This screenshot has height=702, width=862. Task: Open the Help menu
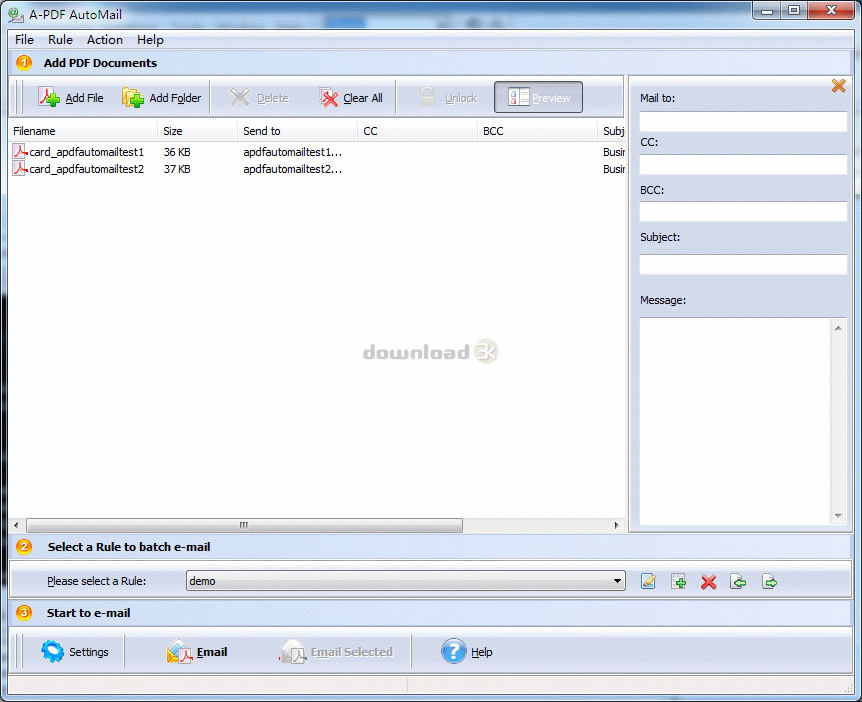click(x=150, y=40)
